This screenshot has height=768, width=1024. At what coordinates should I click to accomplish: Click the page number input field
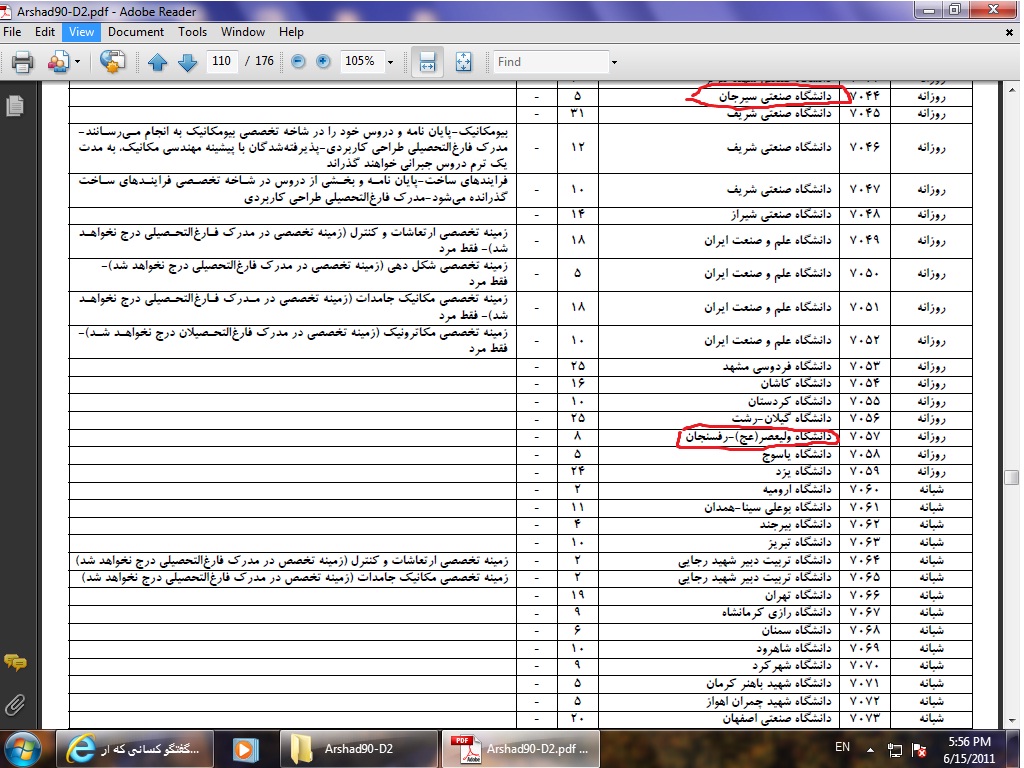coord(223,62)
